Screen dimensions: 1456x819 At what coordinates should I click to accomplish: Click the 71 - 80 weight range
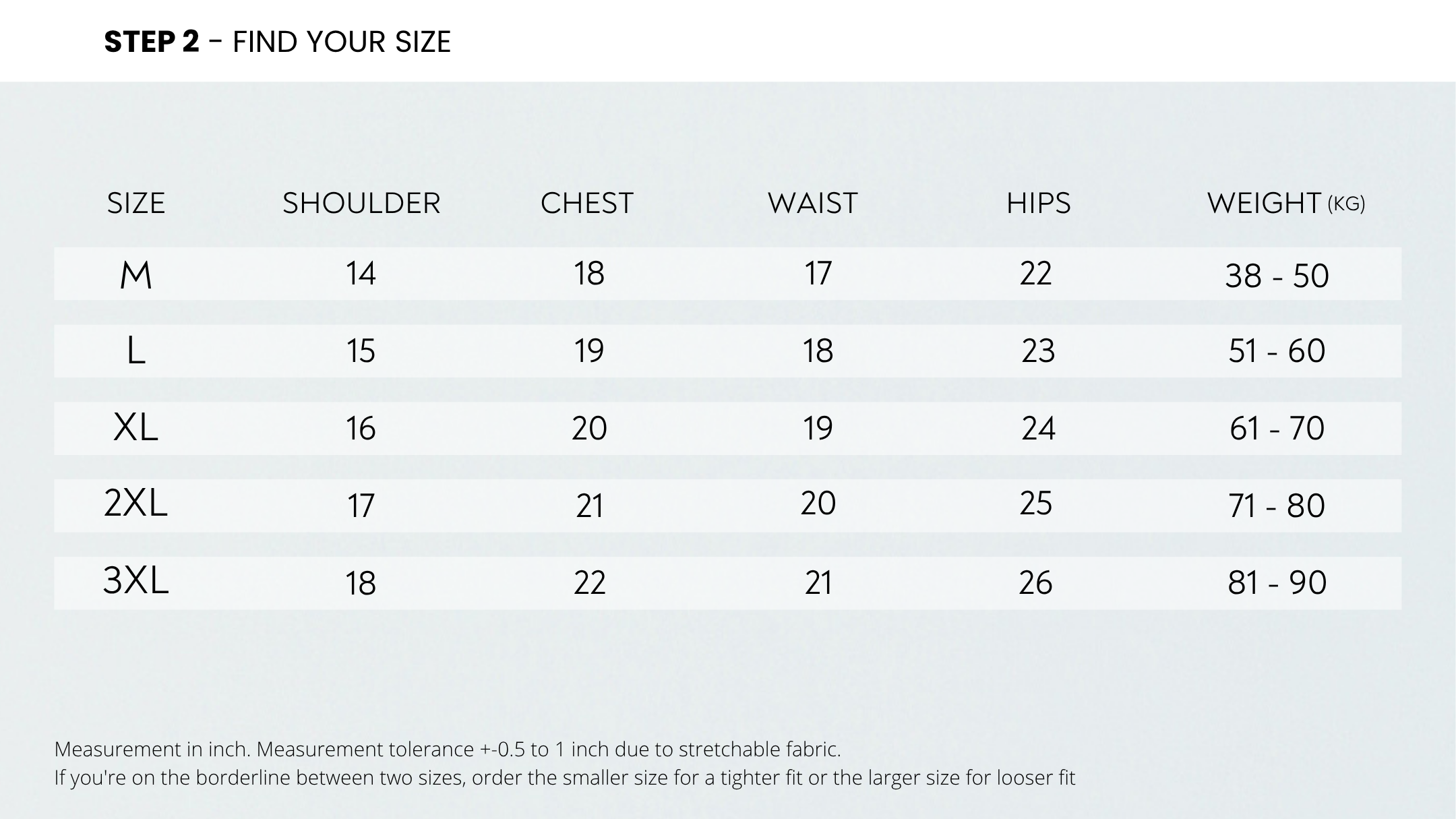coord(1277,506)
